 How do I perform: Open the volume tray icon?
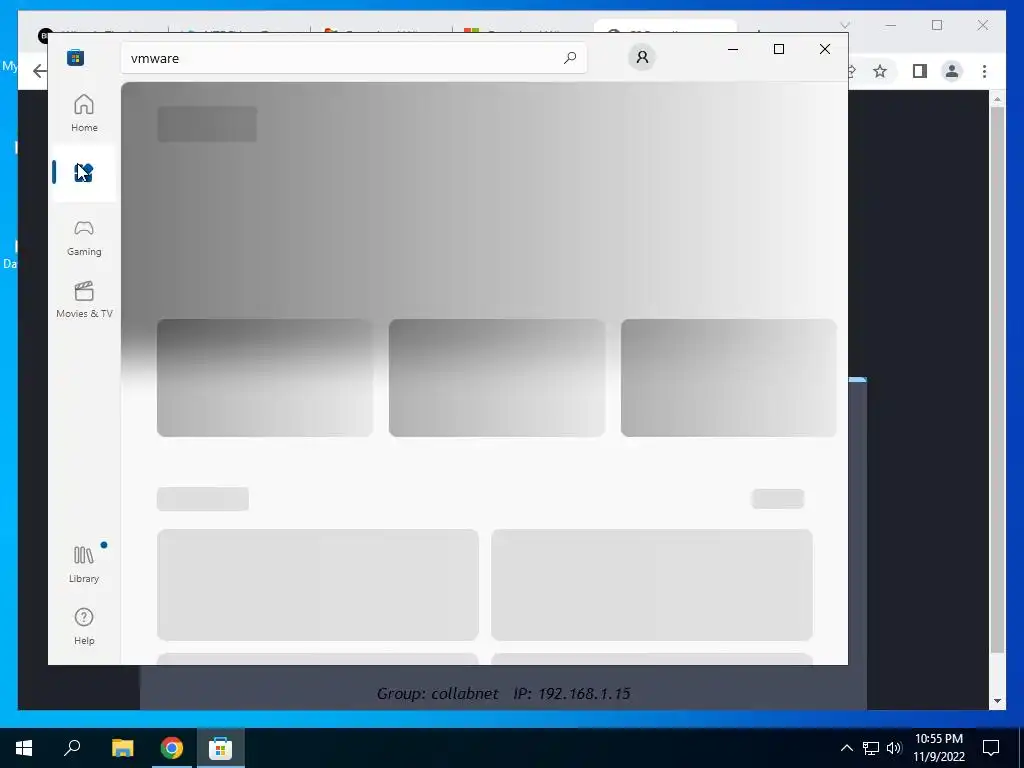[x=894, y=748]
